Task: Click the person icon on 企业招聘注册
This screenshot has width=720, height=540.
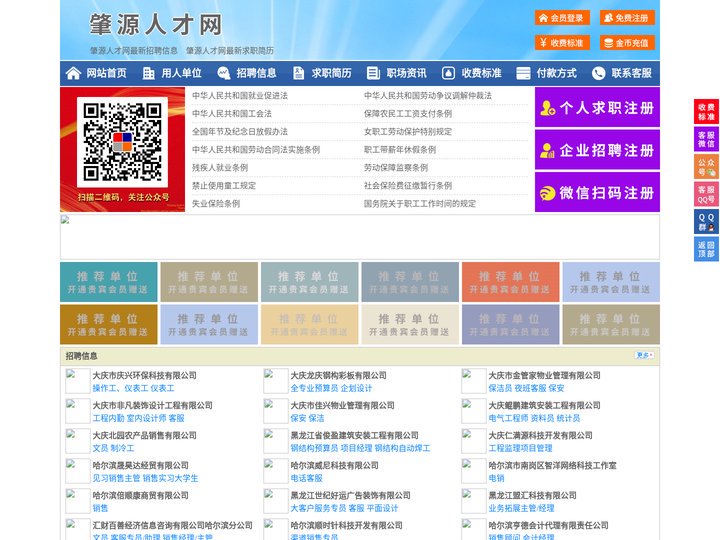Action: tap(547, 151)
